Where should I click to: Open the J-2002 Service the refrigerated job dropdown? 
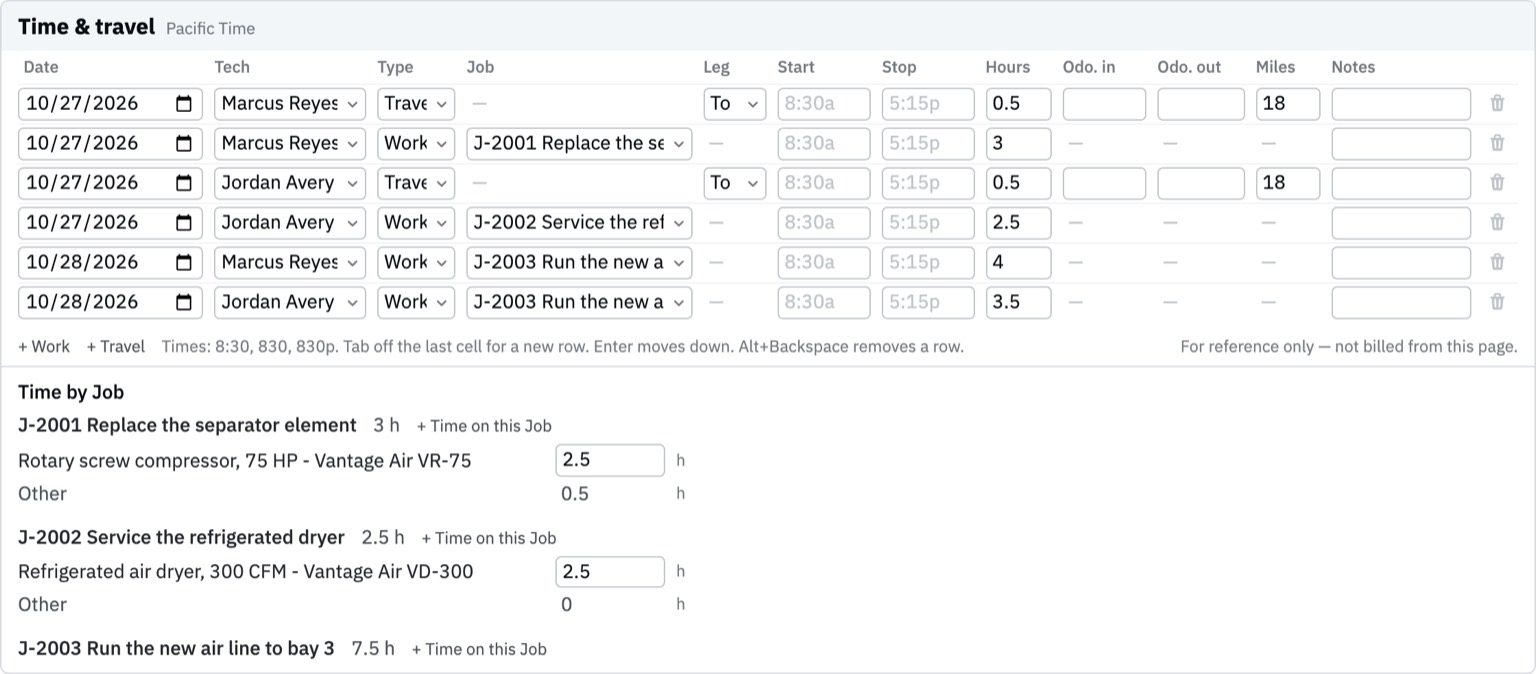[579, 222]
